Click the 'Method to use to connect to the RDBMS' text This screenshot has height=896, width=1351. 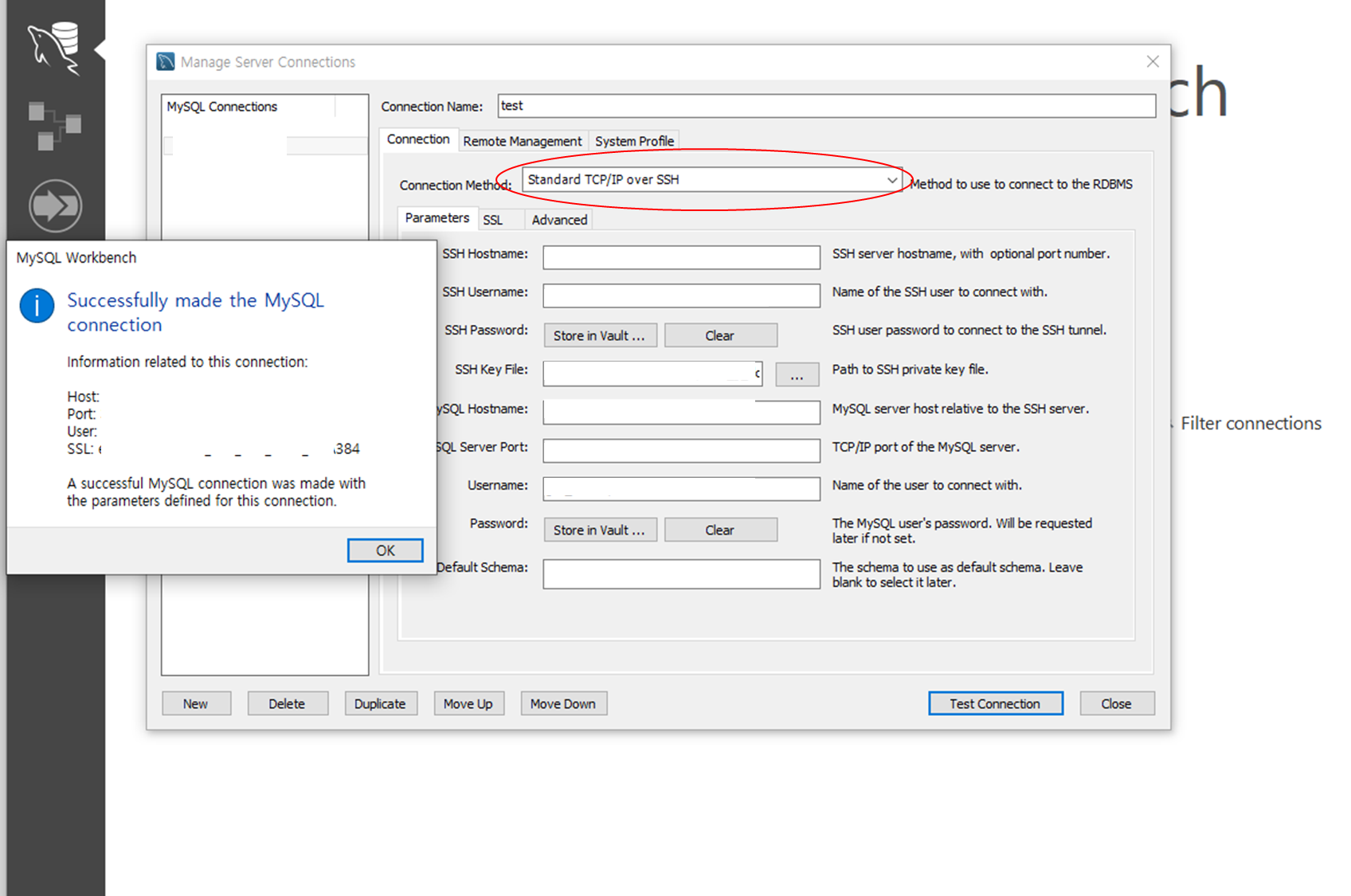[x=1021, y=184]
